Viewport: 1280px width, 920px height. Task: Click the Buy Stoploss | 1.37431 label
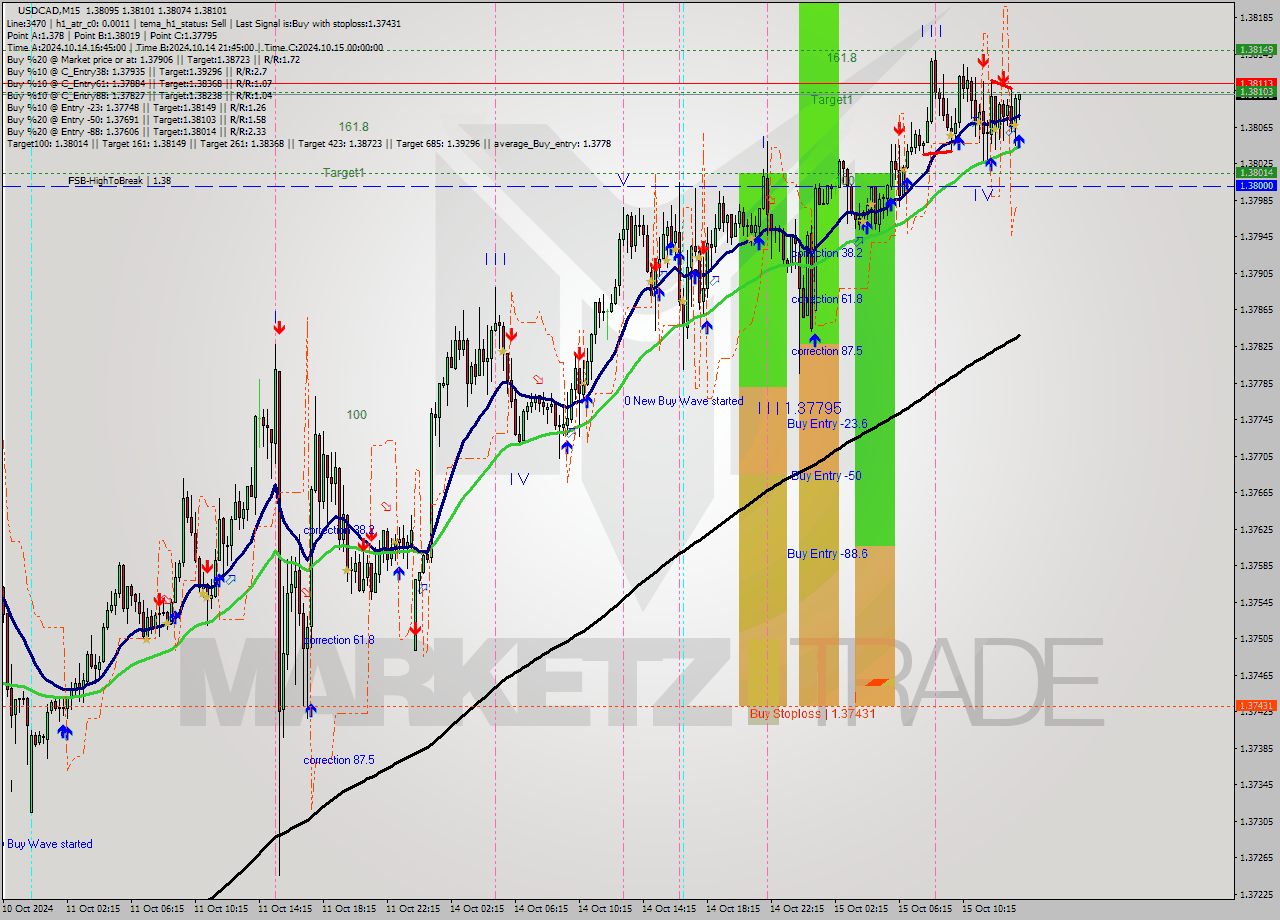(812, 714)
